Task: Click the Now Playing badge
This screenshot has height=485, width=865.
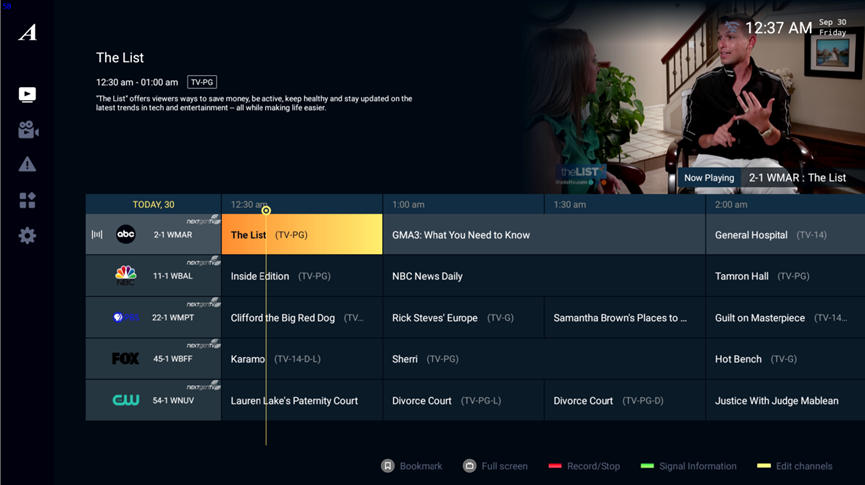Action: (x=709, y=178)
